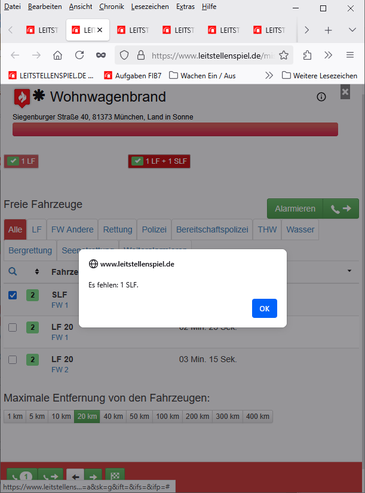Select the Polizei tab

pos(154,230)
